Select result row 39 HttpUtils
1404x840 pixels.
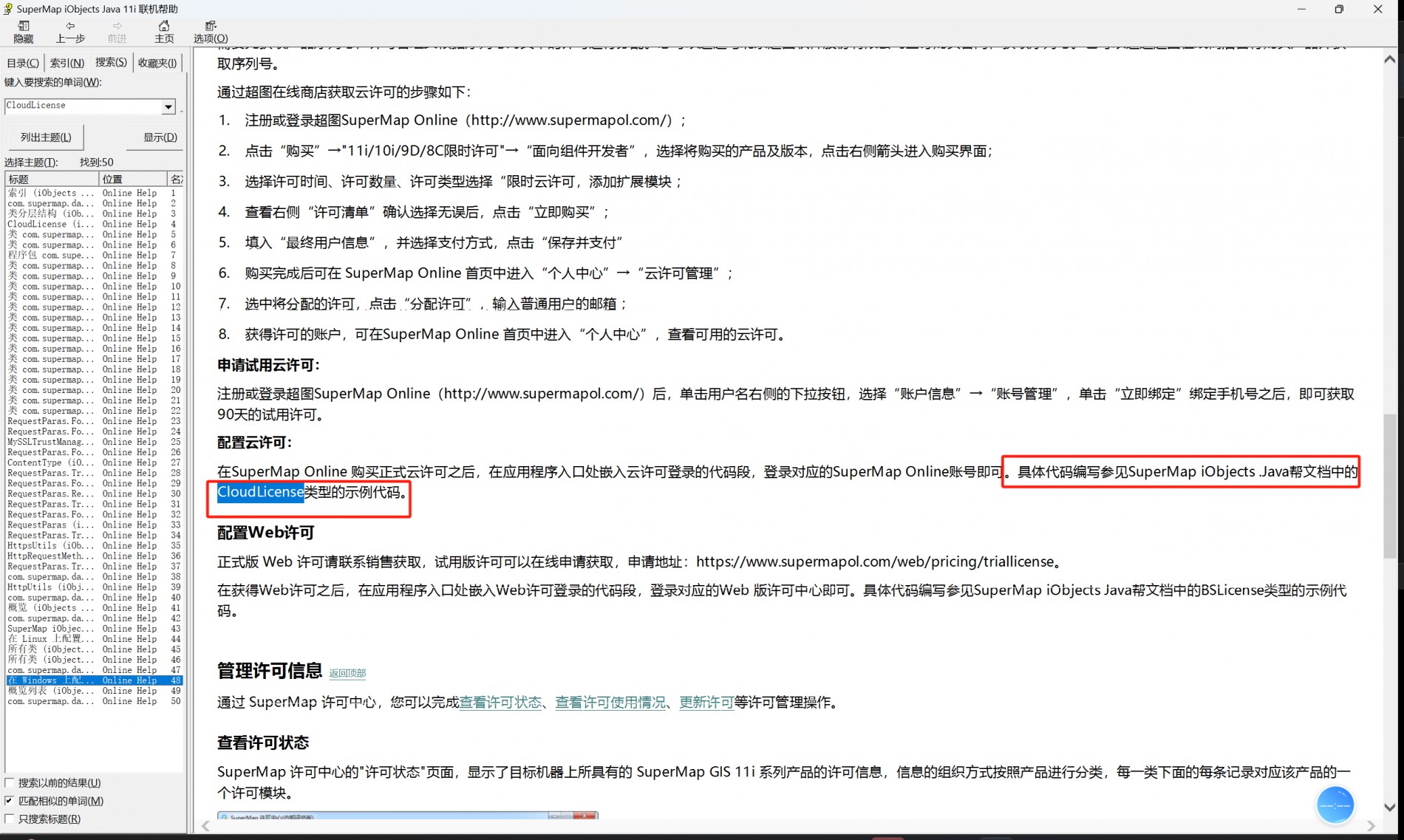coord(95,587)
